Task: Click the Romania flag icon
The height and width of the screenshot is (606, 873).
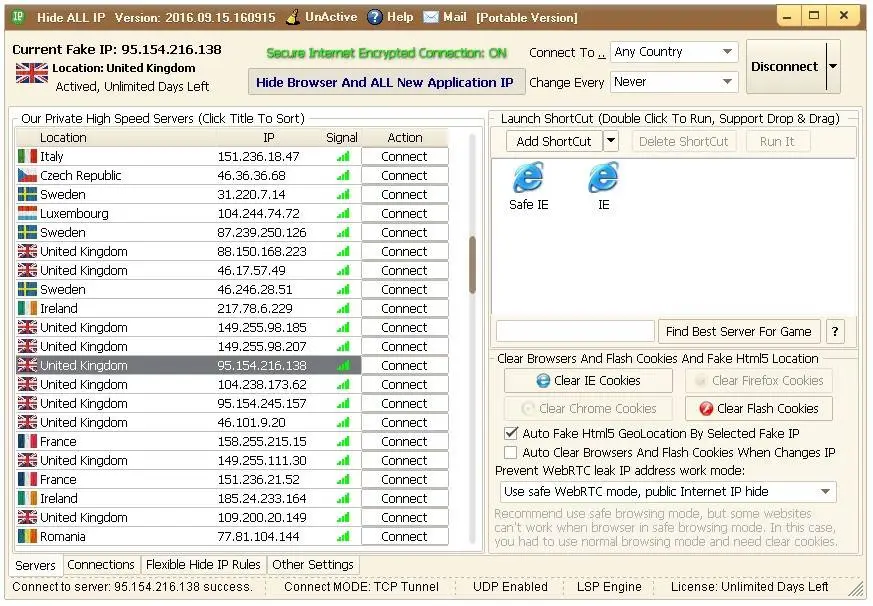Action: click(x=27, y=536)
